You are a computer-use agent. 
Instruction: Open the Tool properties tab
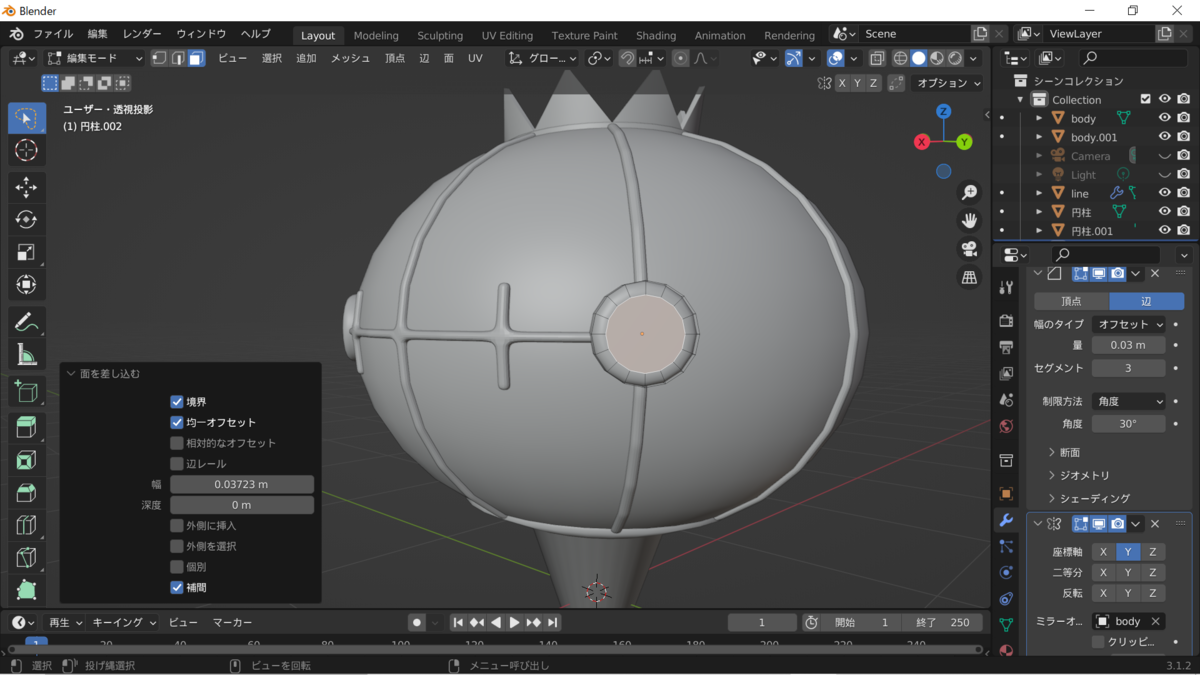click(x=1006, y=288)
